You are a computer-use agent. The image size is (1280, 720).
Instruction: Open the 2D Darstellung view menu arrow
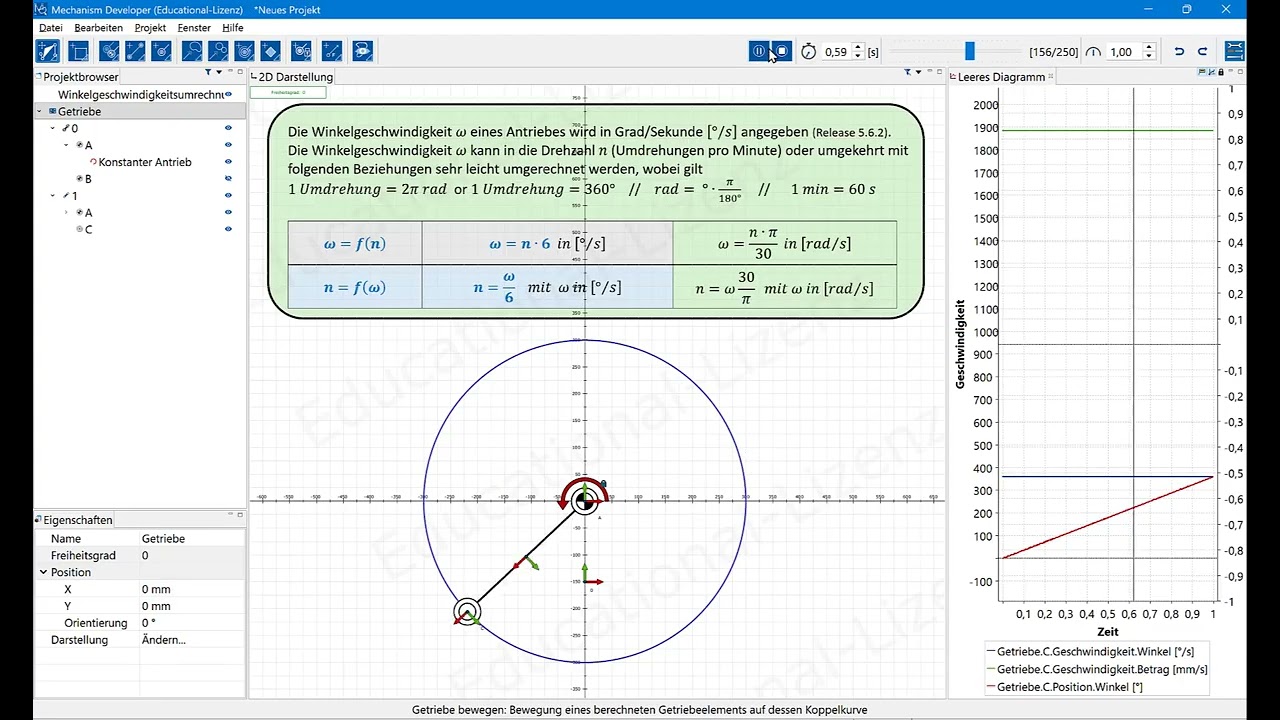917,72
